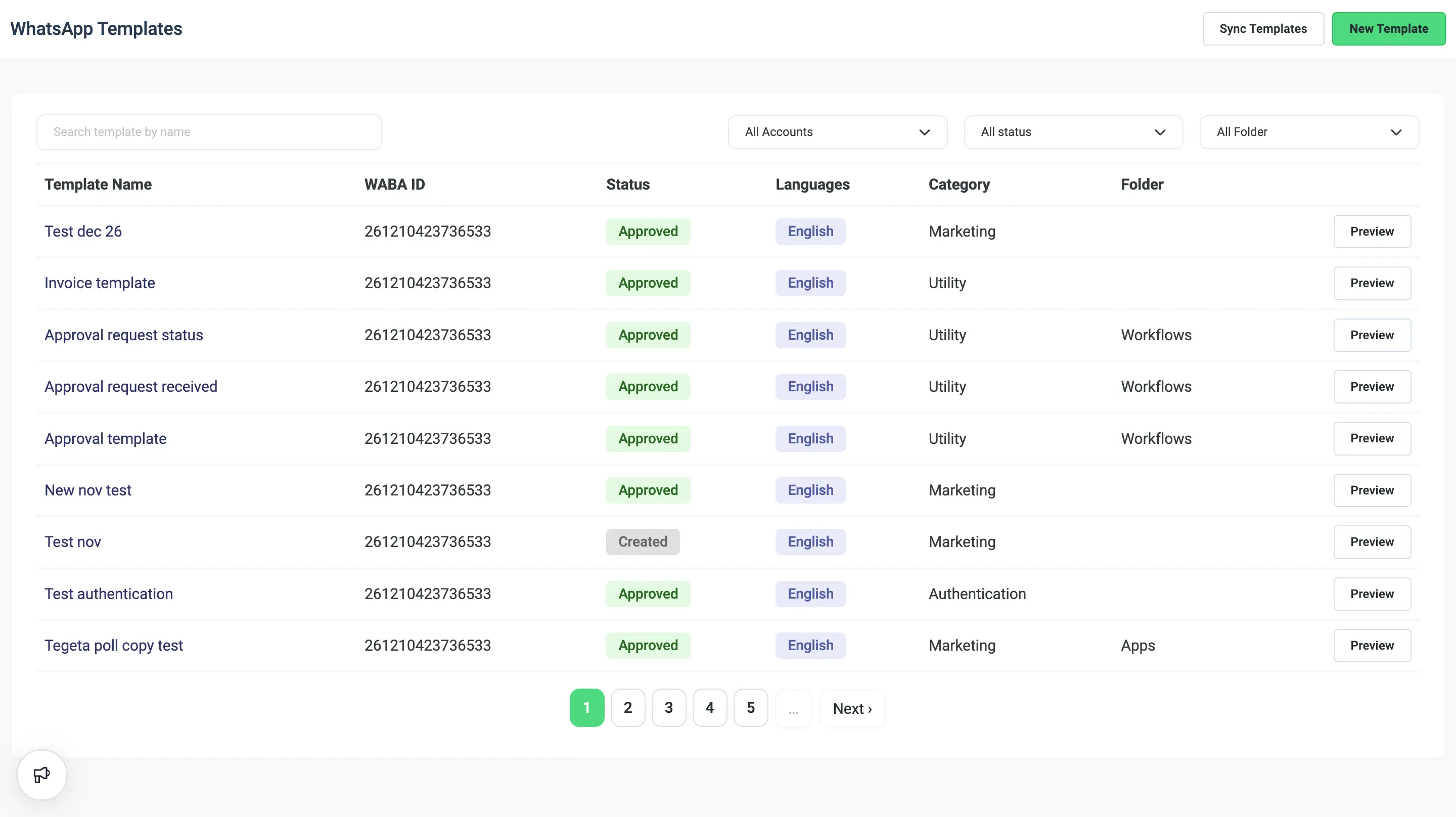The height and width of the screenshot is (817, 1456).
Task: Click Workflows folder in Approval template row
Action: click(x=1156, y=438)
